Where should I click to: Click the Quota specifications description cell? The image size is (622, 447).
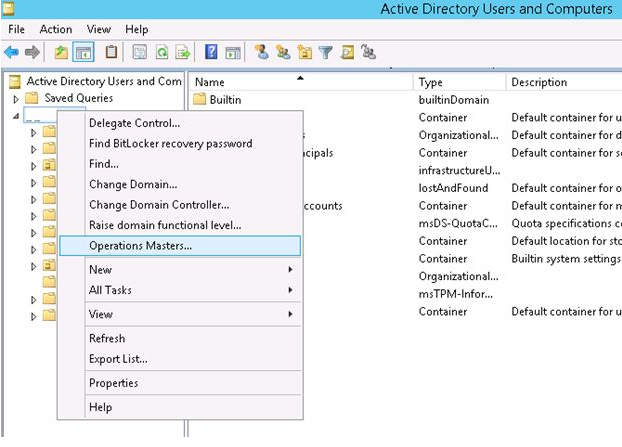[566, 223]
